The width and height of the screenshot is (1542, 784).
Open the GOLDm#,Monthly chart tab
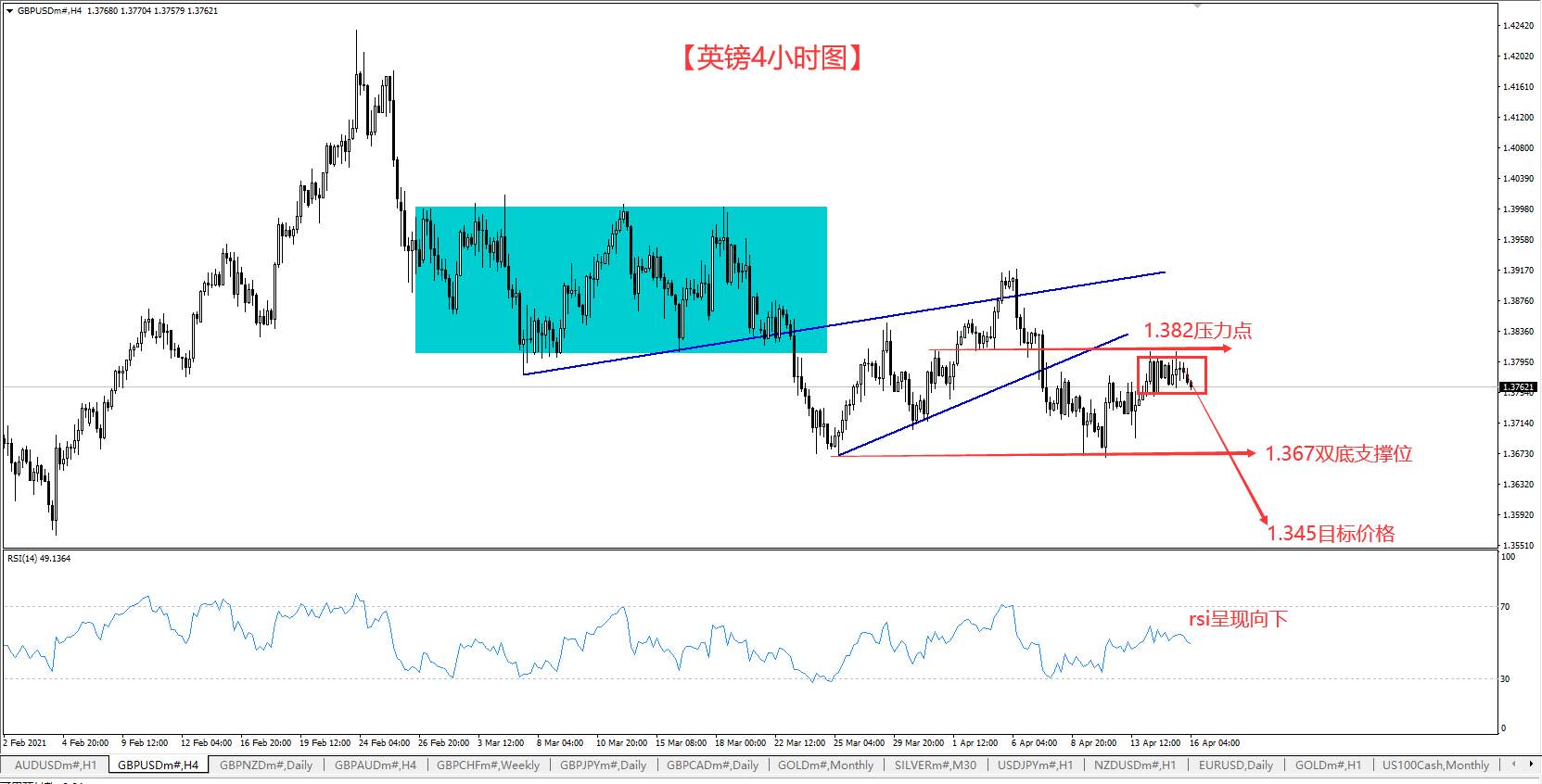tap(825, 765)
